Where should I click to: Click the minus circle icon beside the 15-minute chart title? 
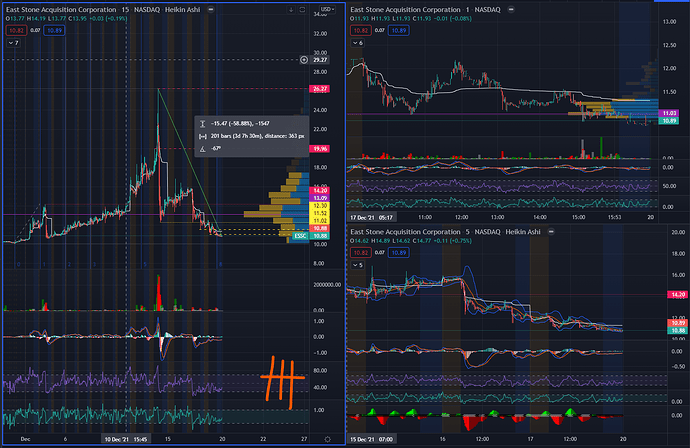(x=211, y=9)
